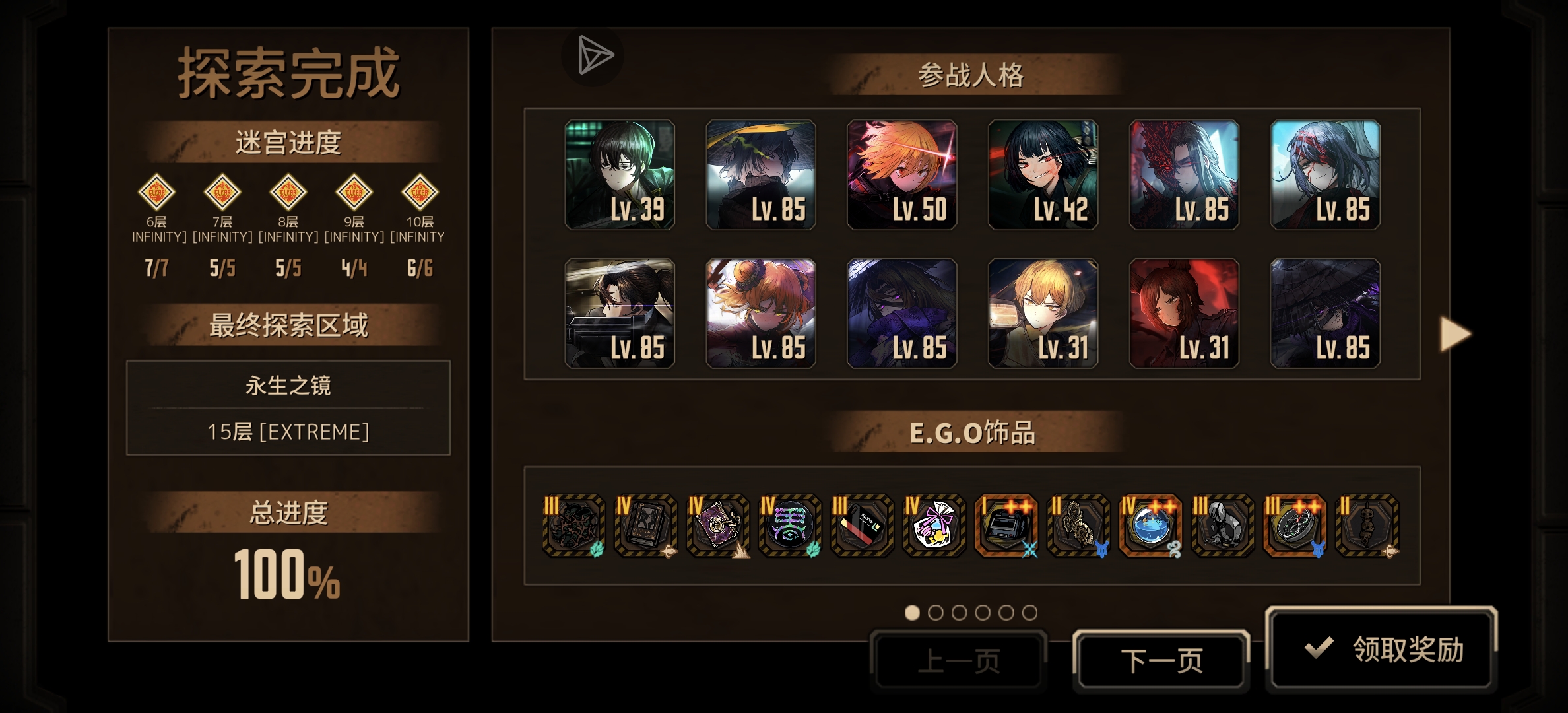The height and width of the screenshot is (713, 1568).
Task: Select the pink ribbon gift bag E.G.O gift
Action: pyautogui.click(x=933, y=526)
